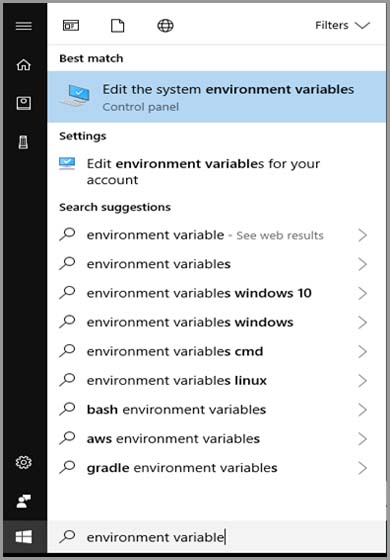Open the Settings gear in the sidebar

tap(24, 462)
